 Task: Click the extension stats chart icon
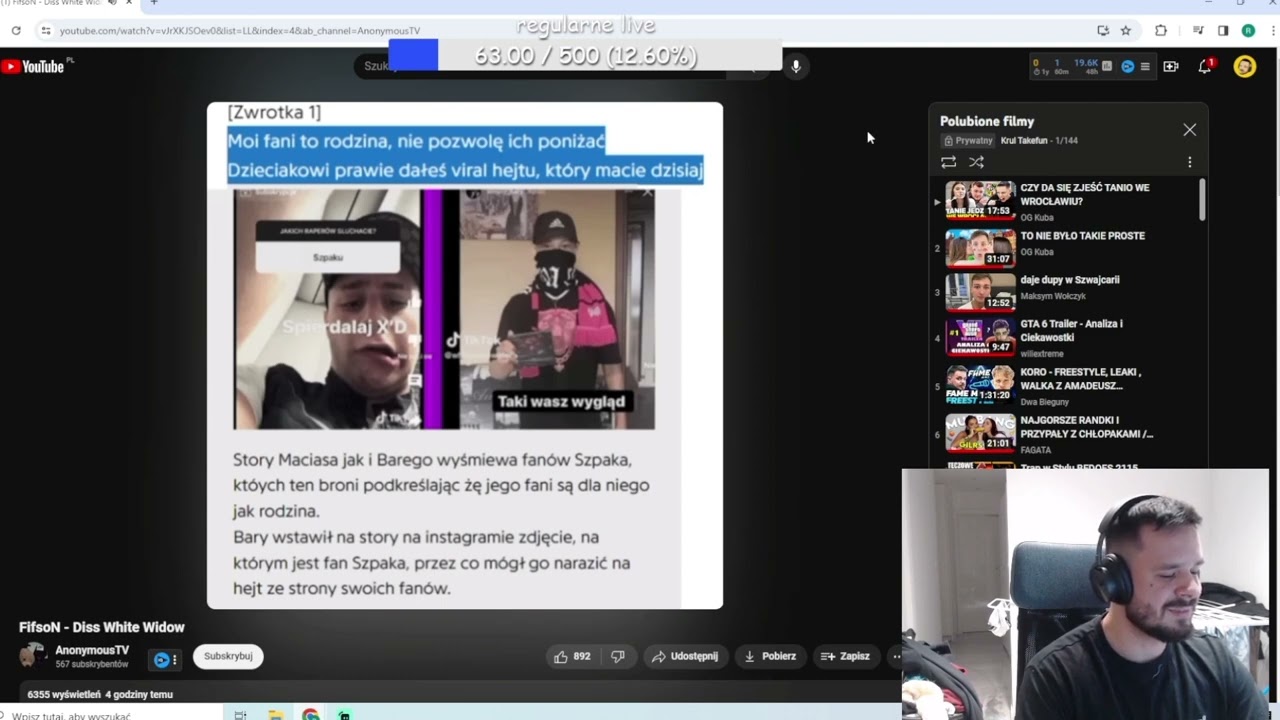[1105, 67]
